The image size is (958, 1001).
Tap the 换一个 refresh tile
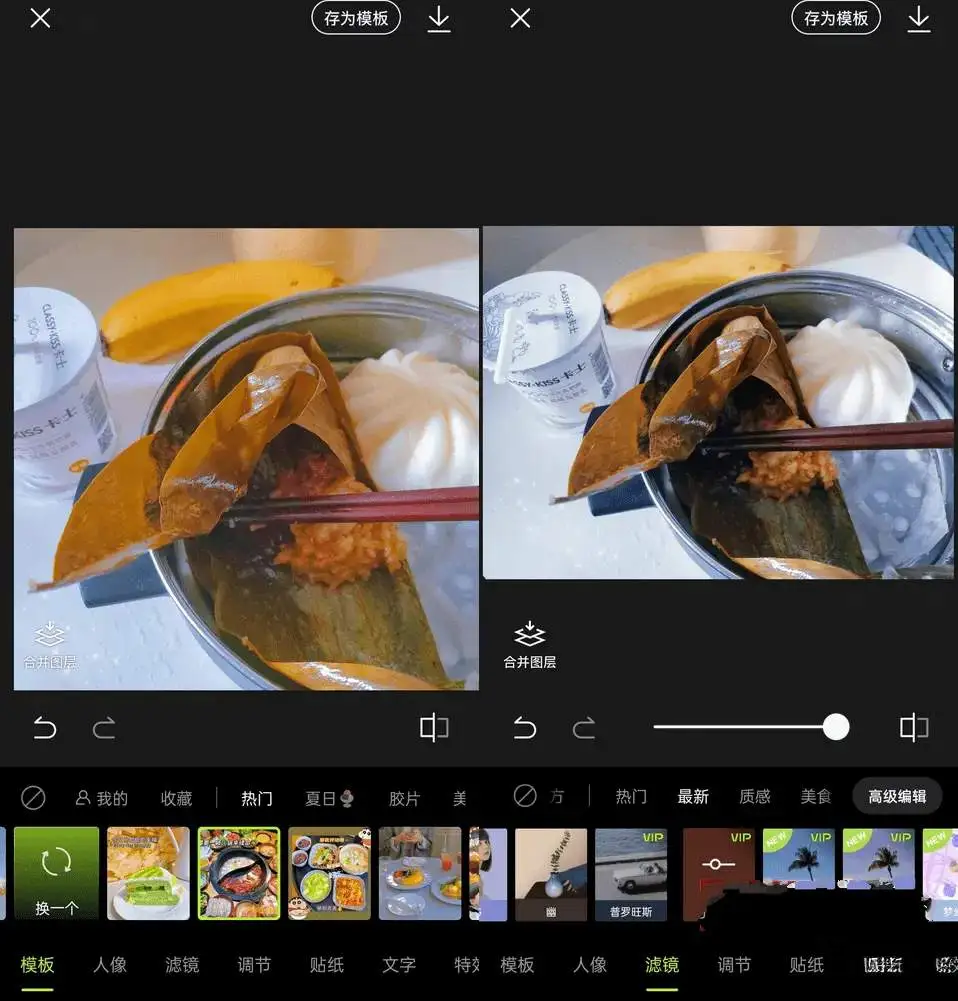(x=56, y=873)
